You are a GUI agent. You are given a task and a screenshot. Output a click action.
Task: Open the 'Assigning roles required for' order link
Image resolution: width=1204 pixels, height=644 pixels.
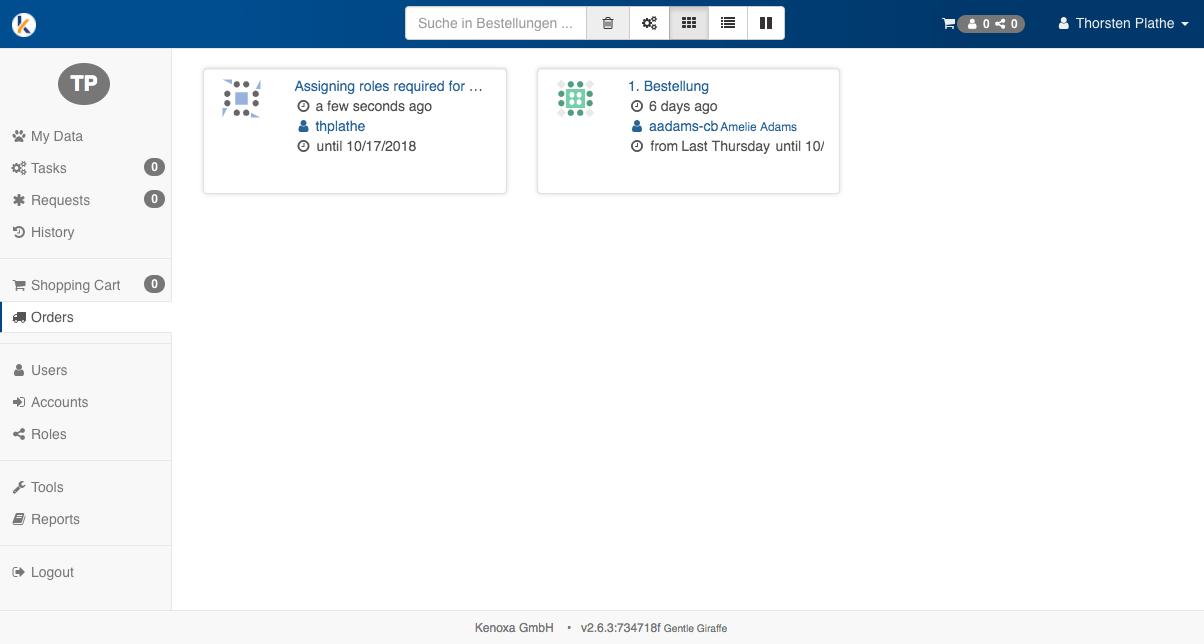[x=388, y=86]
